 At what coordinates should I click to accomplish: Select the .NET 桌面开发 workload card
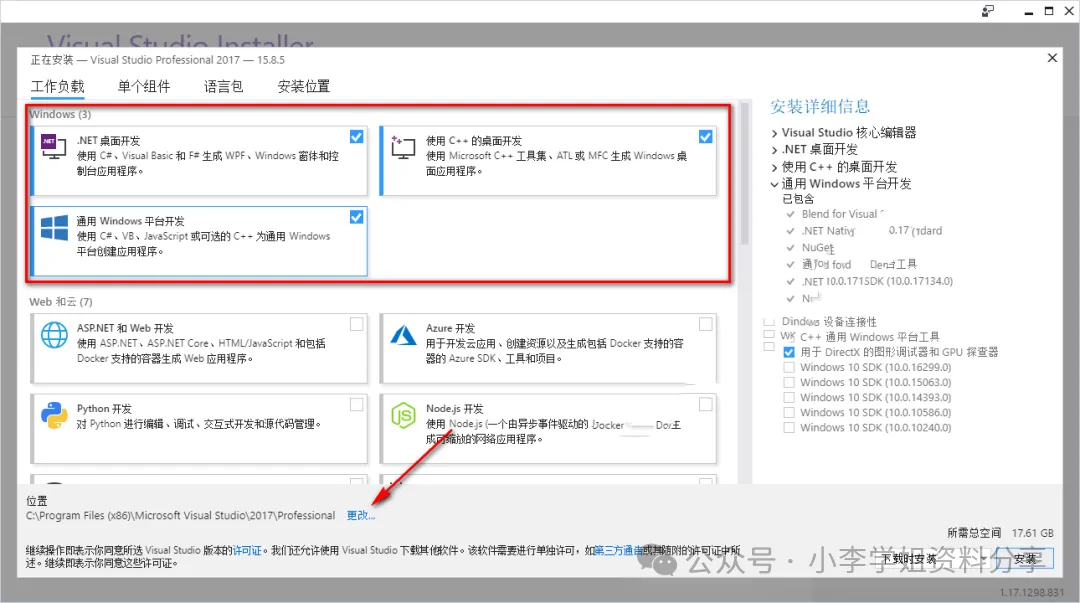pos(199,161)
